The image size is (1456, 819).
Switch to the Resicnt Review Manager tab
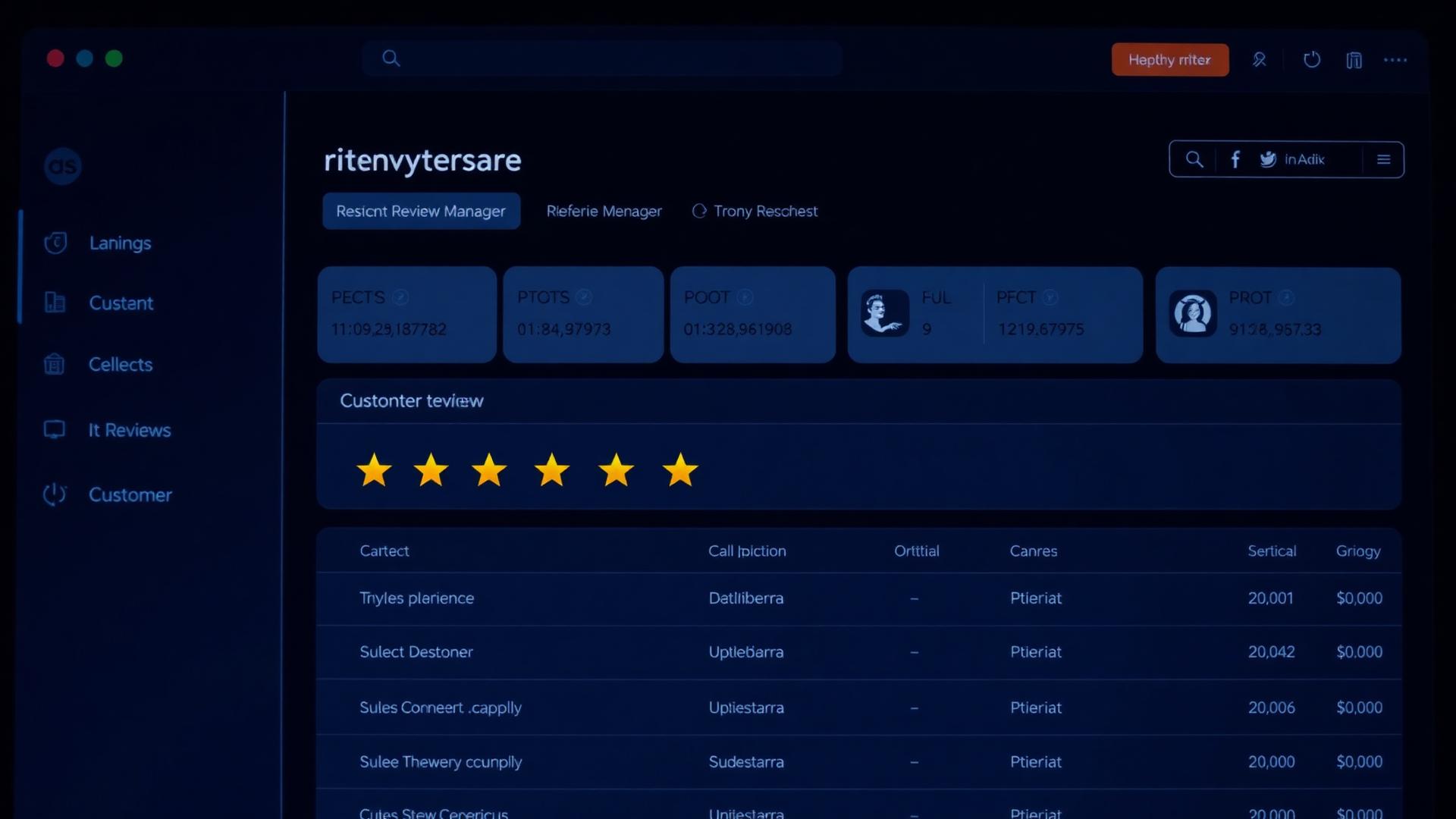pos(421,211)
